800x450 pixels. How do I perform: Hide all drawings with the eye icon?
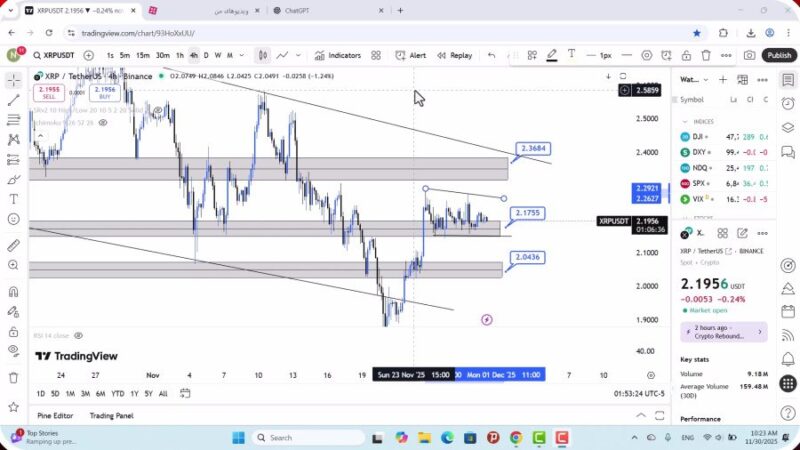point(13,349)
